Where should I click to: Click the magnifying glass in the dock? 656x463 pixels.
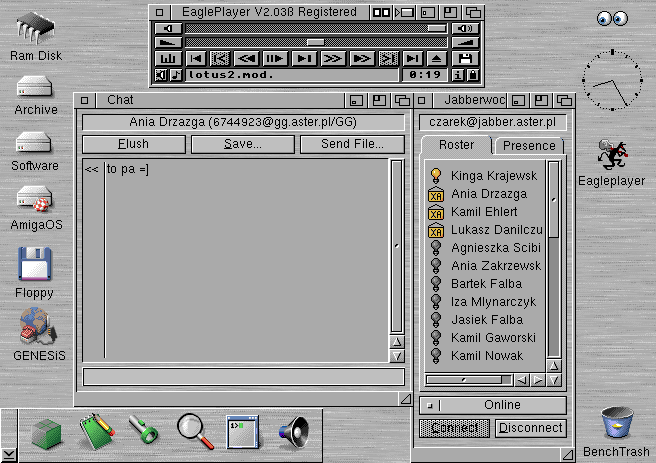click(195, 432)
